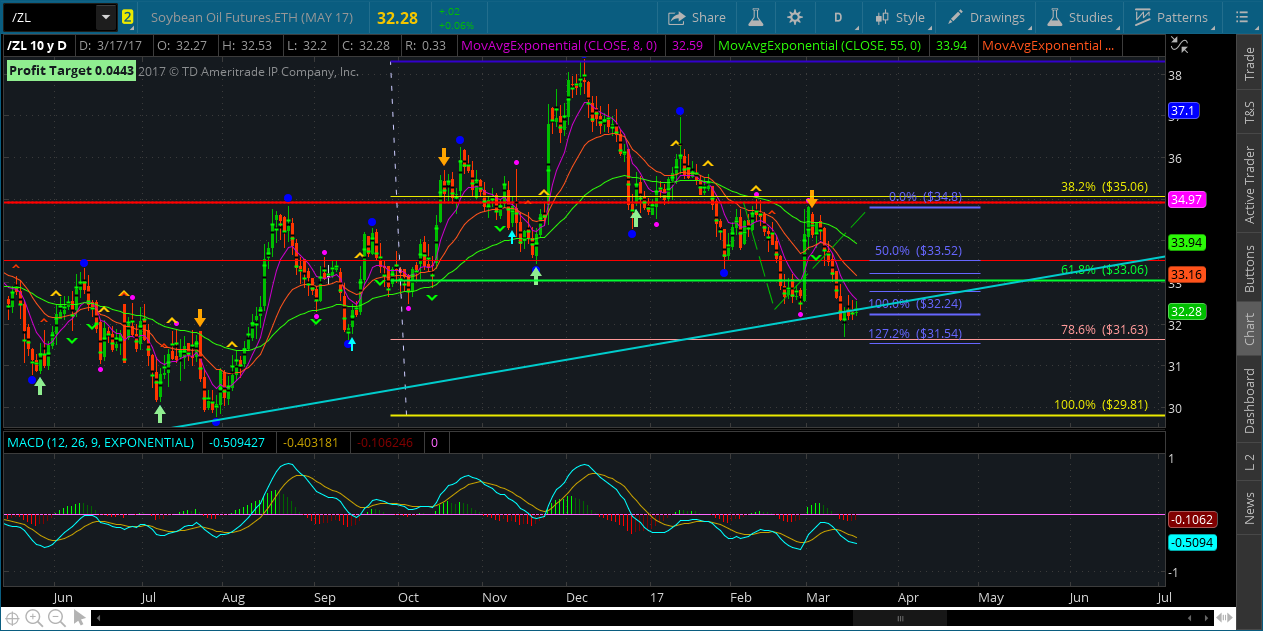The width and height of the screenshot is (1263, 631).
Task: Click the yellow number 2 link badge
Action: [x=128, y=17]
